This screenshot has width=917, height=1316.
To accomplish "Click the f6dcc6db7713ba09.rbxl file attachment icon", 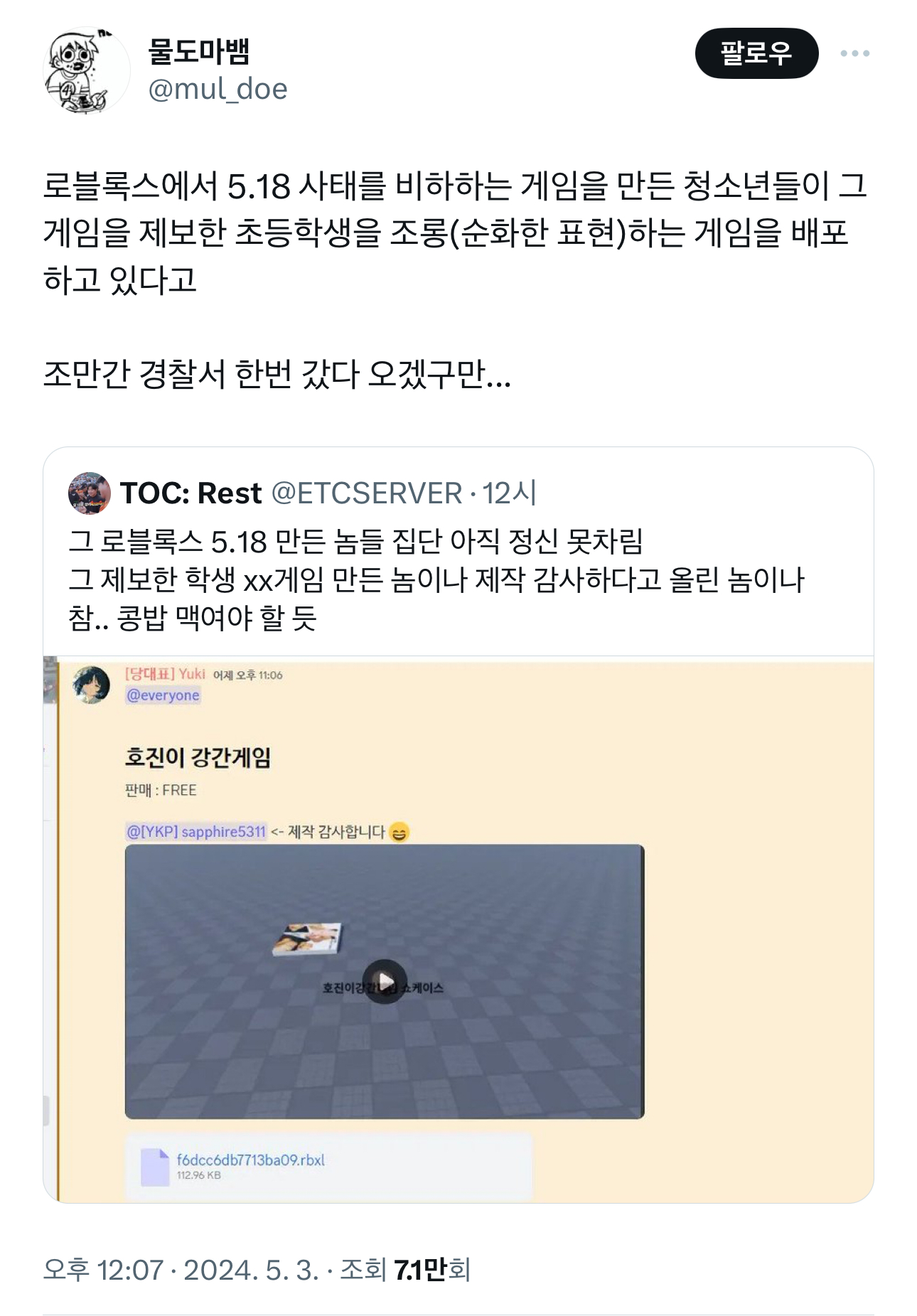I will click(x=155, y=1167).
